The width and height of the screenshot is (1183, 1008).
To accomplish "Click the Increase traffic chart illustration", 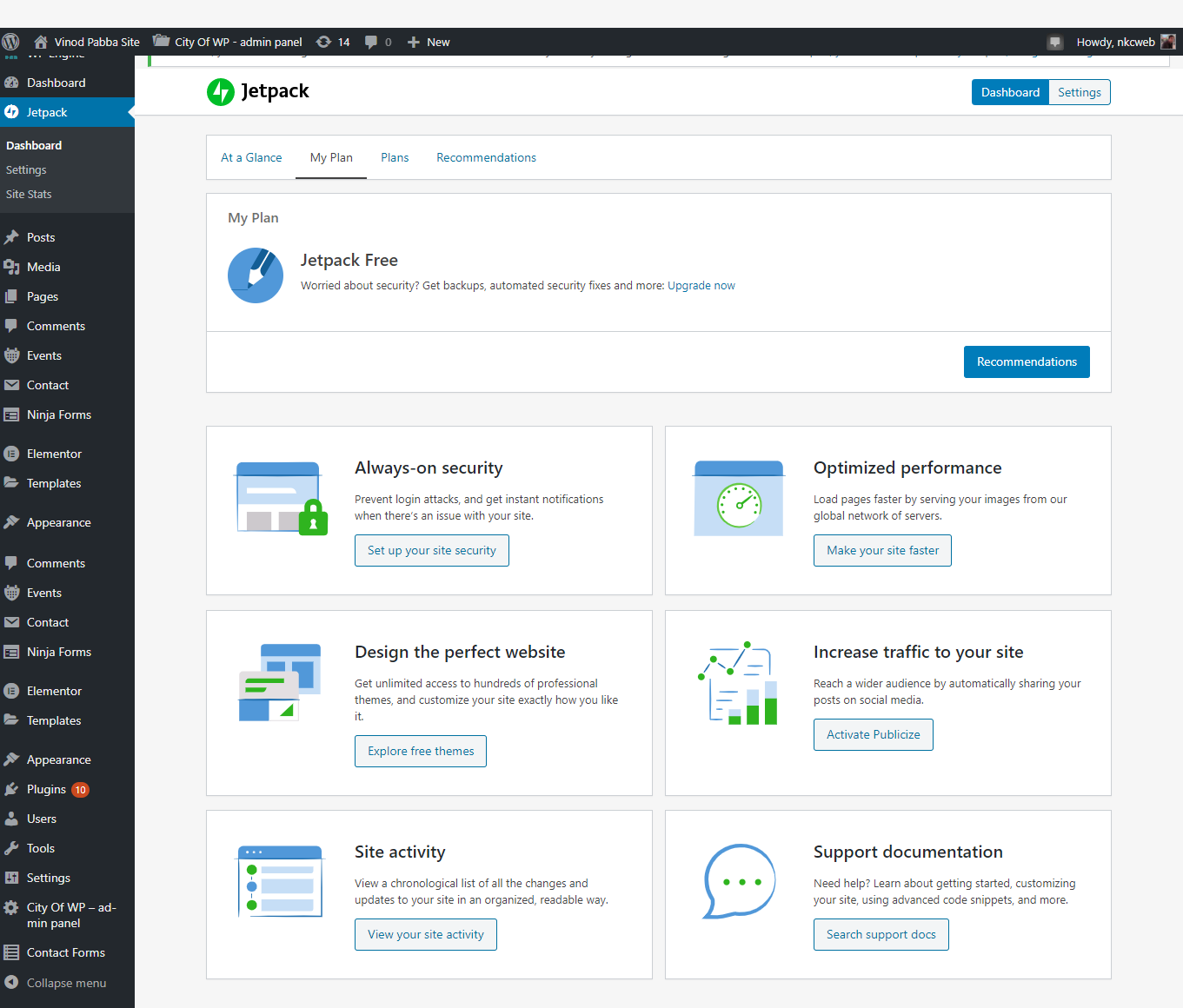I will coord(737,683).
